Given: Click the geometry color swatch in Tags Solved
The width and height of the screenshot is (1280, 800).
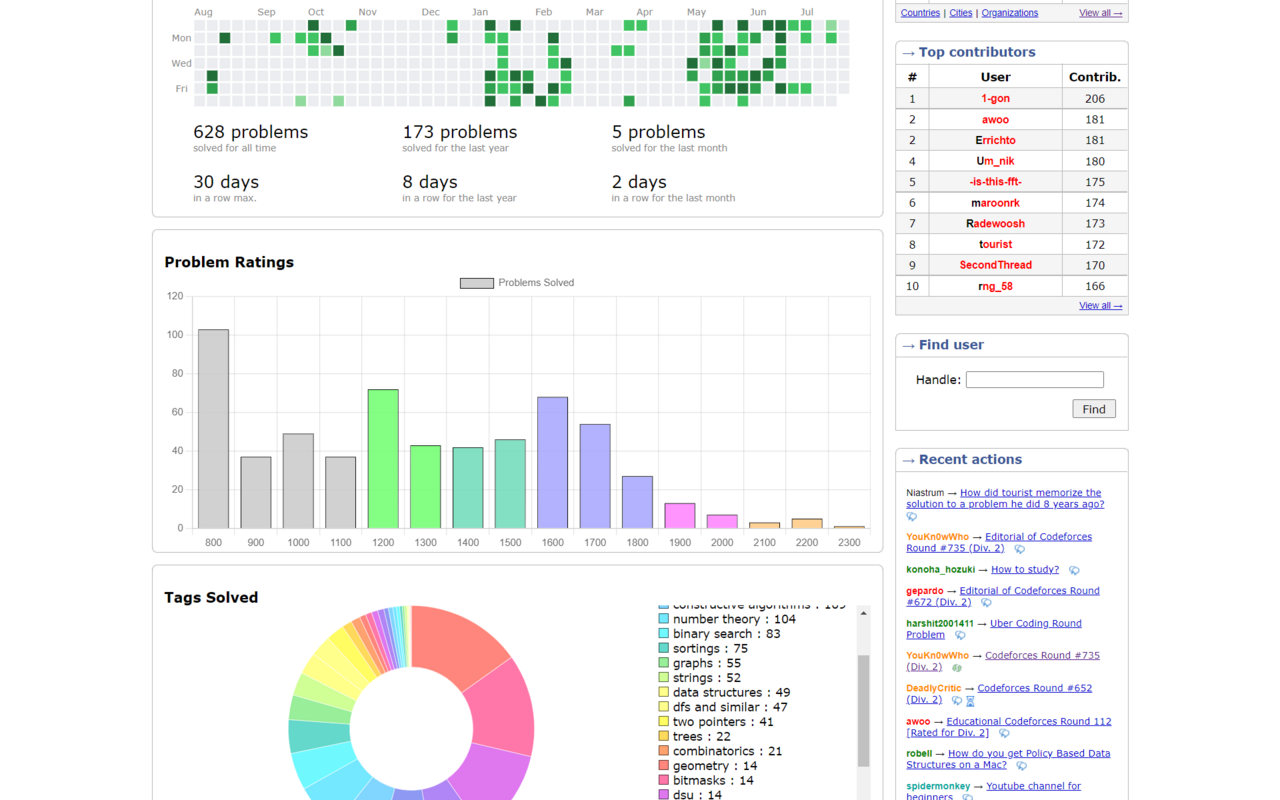Looking at the screenshot, I should (663, 765).
